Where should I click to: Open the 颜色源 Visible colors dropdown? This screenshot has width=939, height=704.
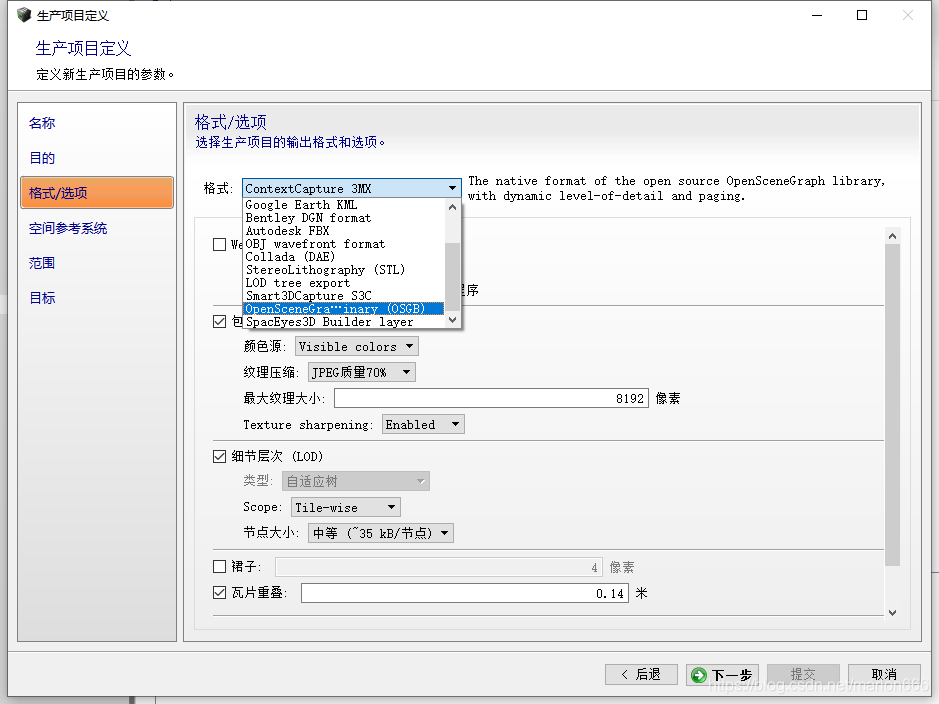[x=356, y=347]
